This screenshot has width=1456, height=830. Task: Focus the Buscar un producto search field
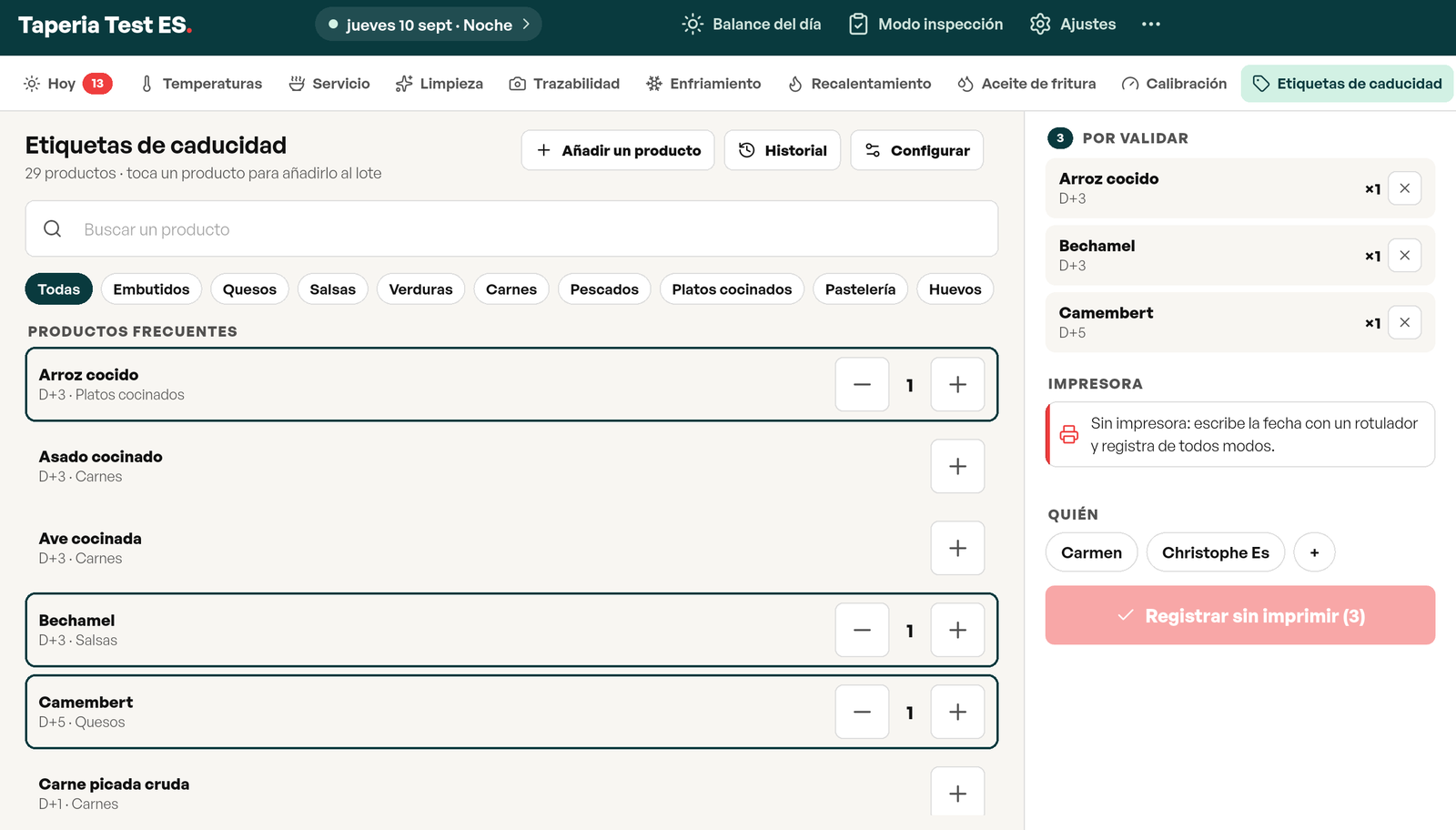click(511, 229)
